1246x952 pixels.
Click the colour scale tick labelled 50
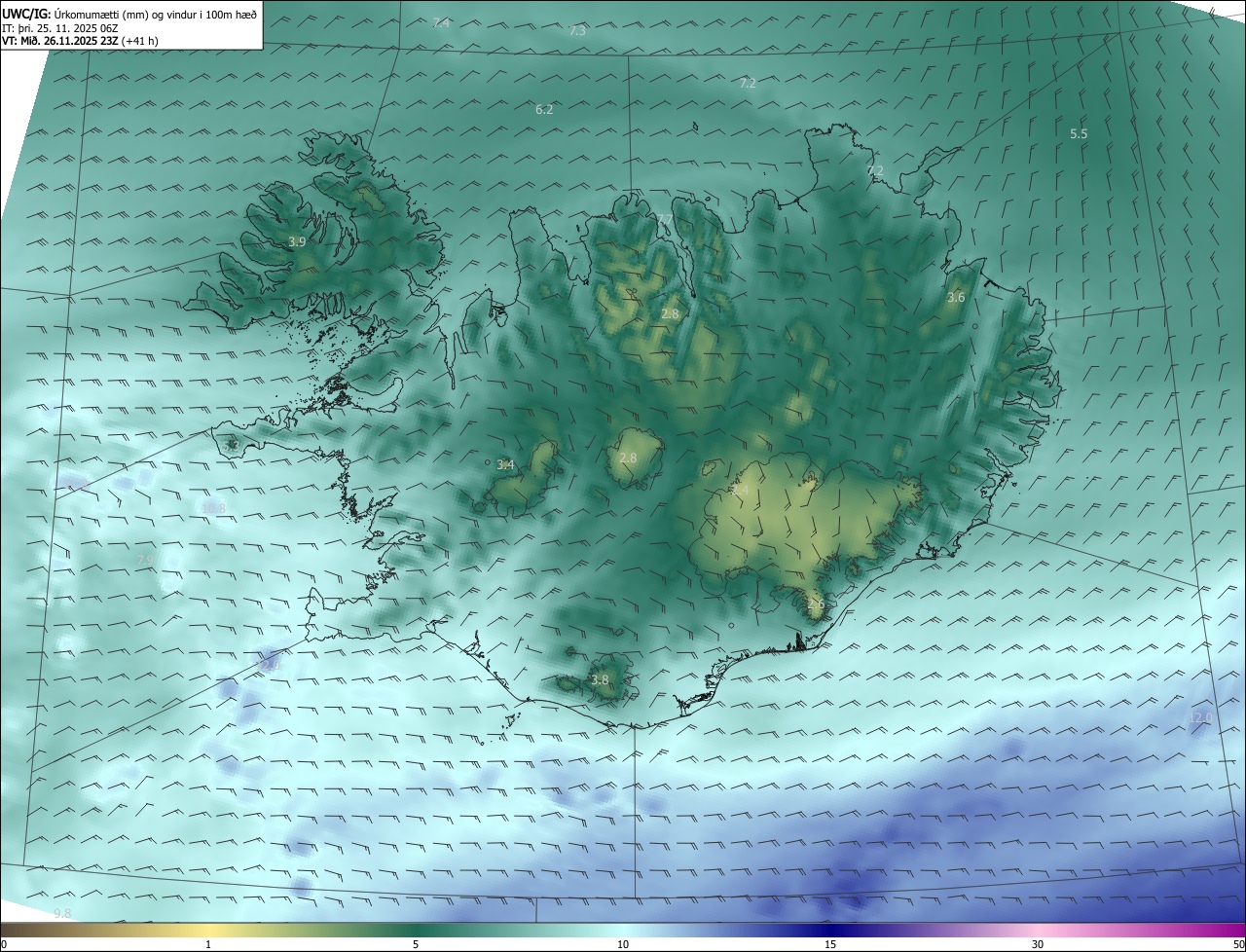pos(1238,944)
